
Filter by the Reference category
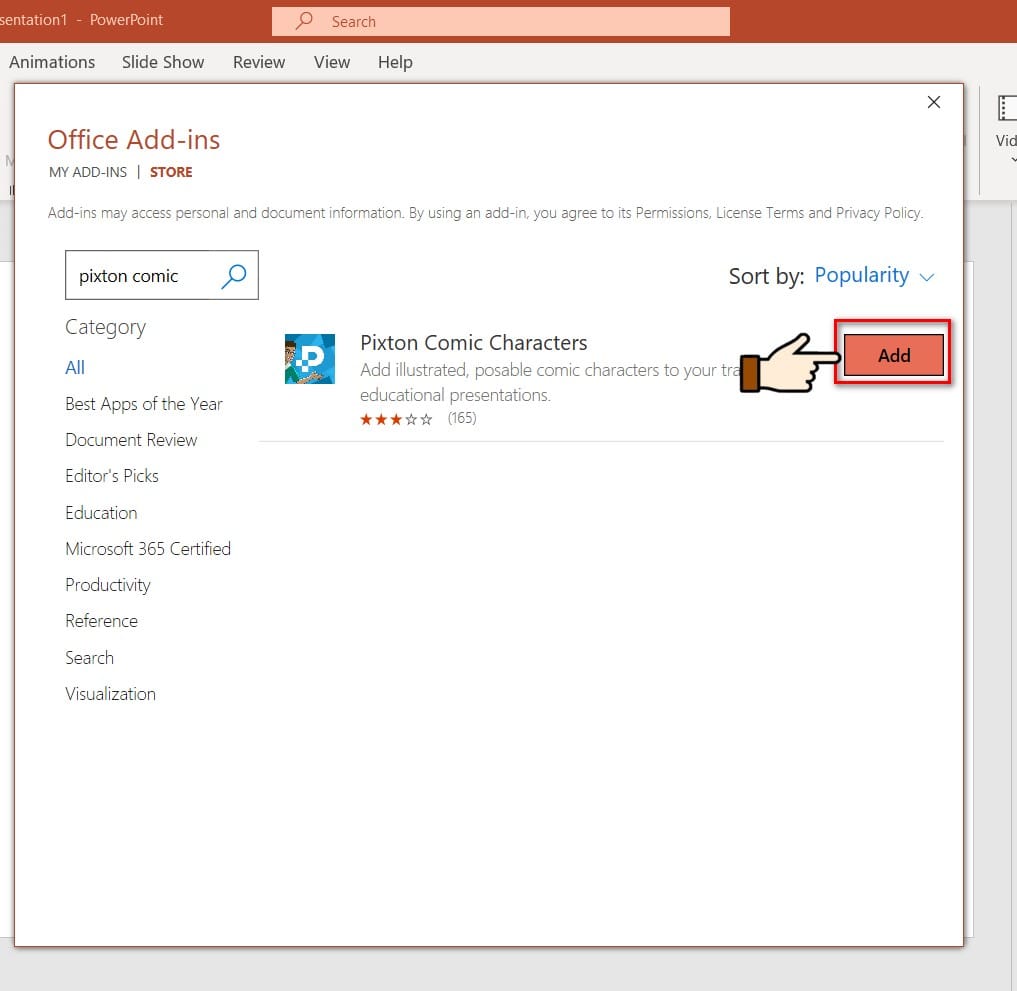(x=101, y=621)
